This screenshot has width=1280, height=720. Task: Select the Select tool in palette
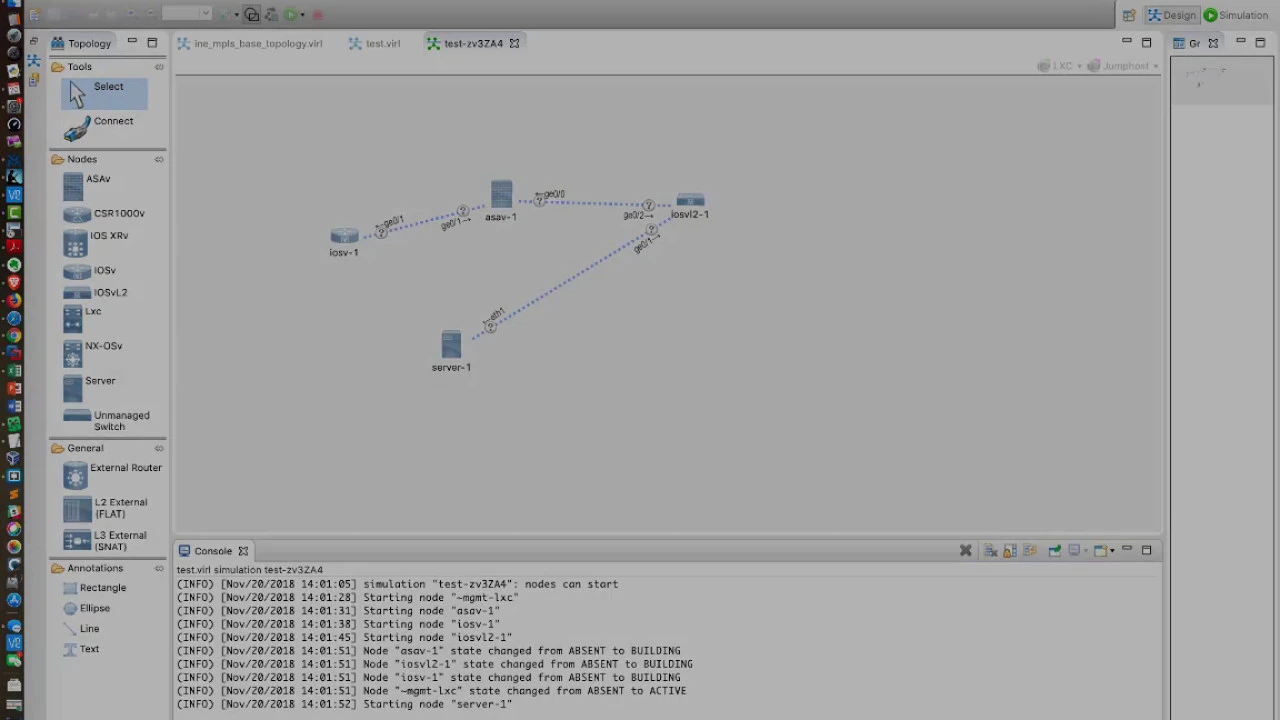(x=104, y=93)
